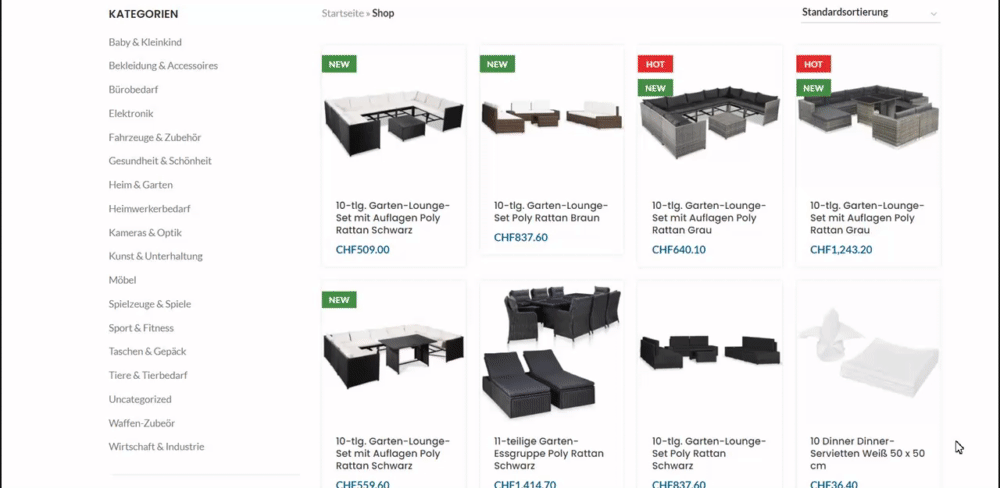Click the 11-teilige Garten-Essgruppe product image
This screenshot has height=488, width=1000.
[552, 352]
